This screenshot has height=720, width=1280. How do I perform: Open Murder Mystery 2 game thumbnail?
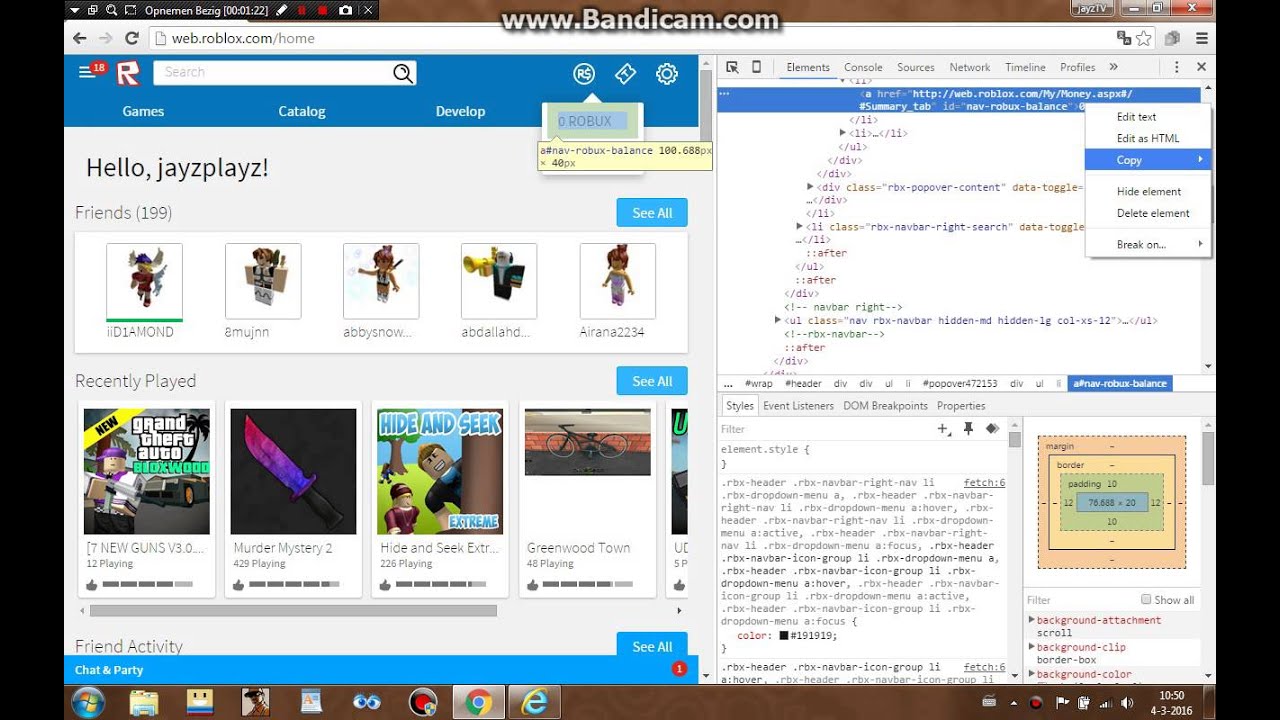click(x=293, y=471)
